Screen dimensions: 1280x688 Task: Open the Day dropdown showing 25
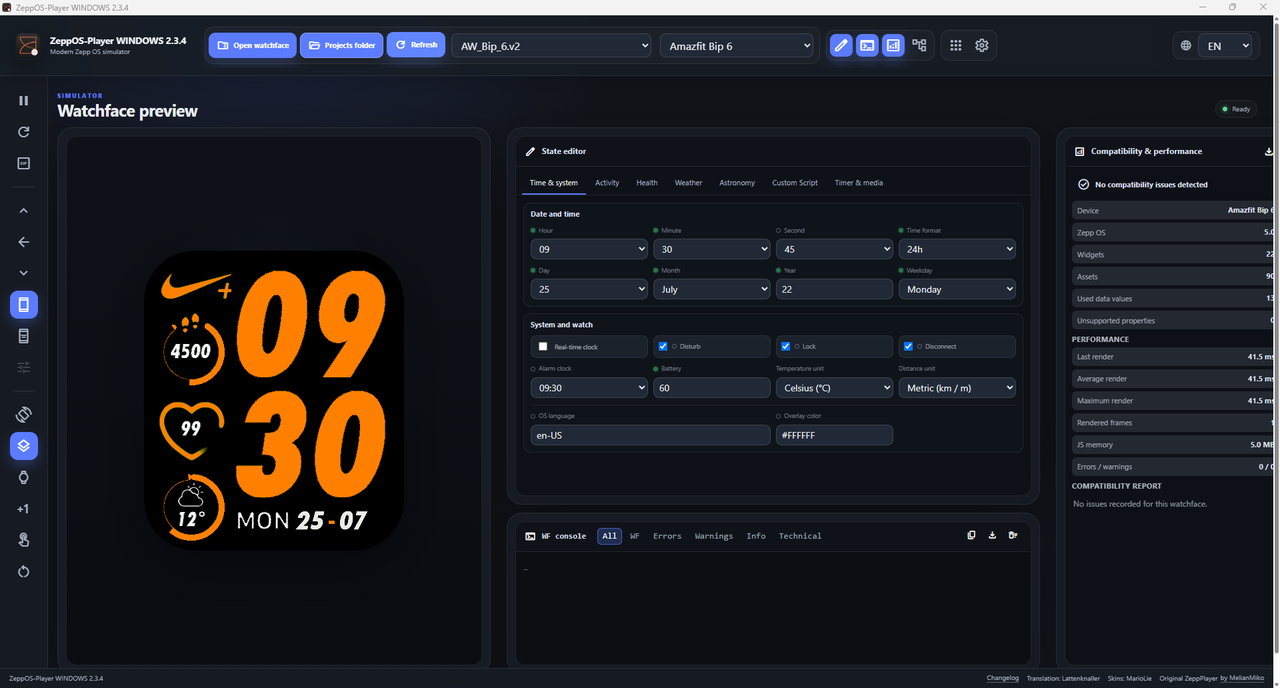pos(589,289)
